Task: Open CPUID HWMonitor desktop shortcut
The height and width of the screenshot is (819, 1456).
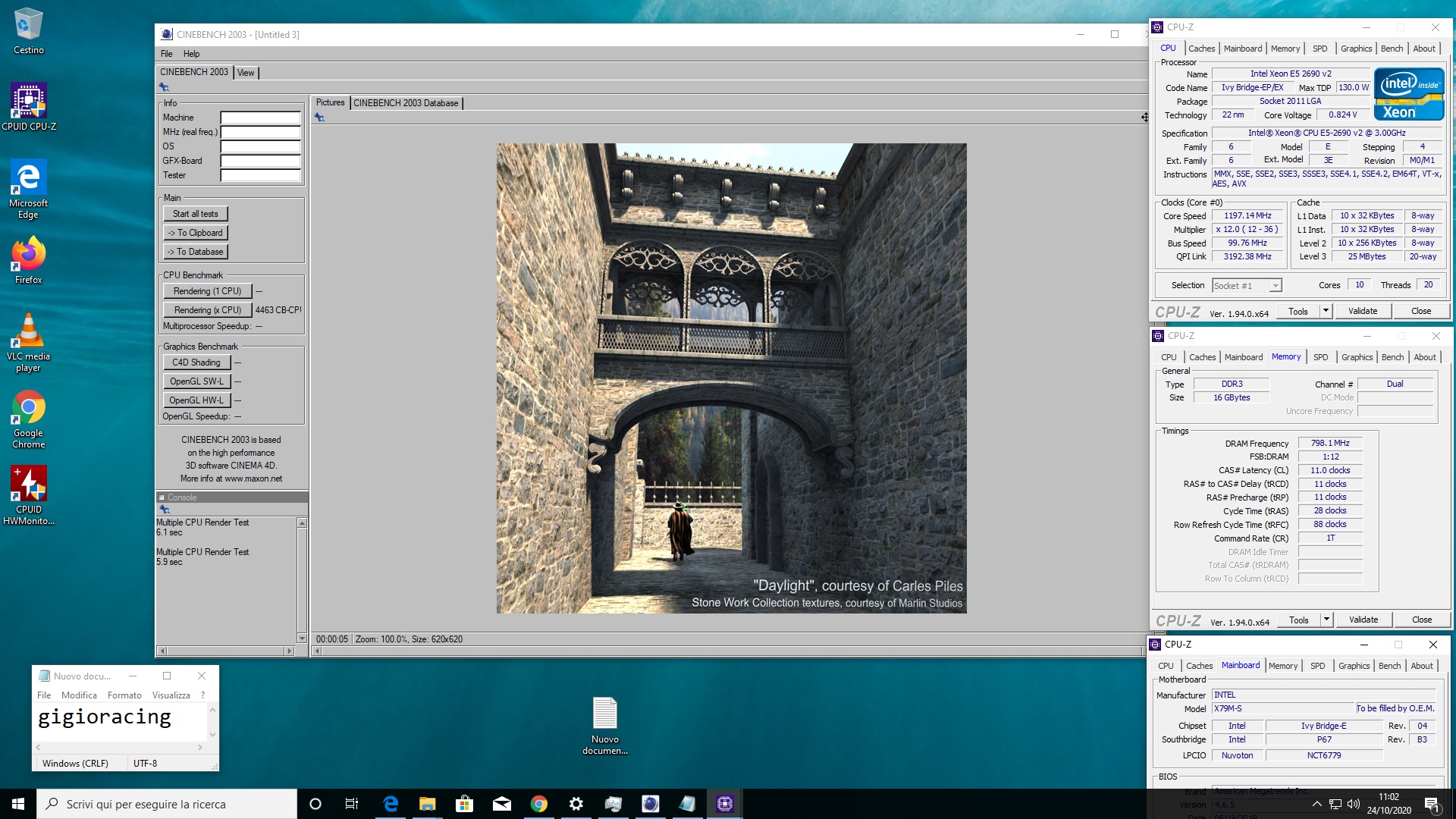Action: point(28,496)
